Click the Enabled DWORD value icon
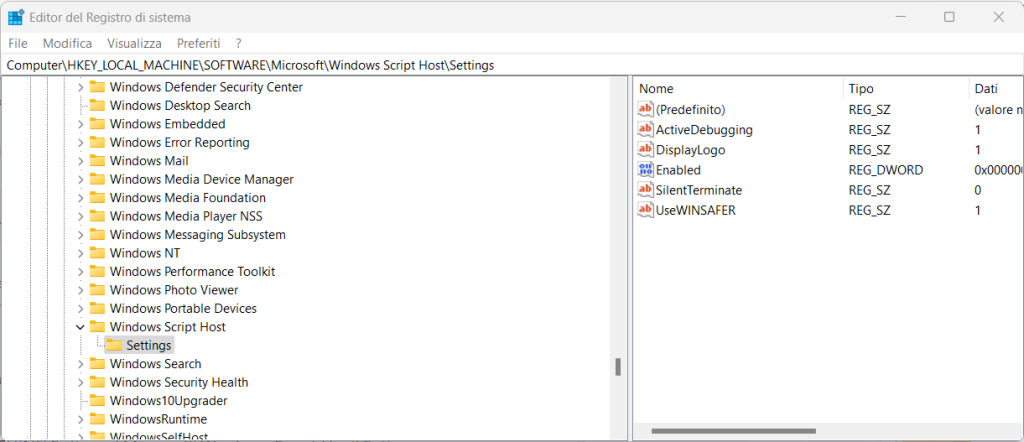The width and height of the screenshot is (1024, 442). 645,170
